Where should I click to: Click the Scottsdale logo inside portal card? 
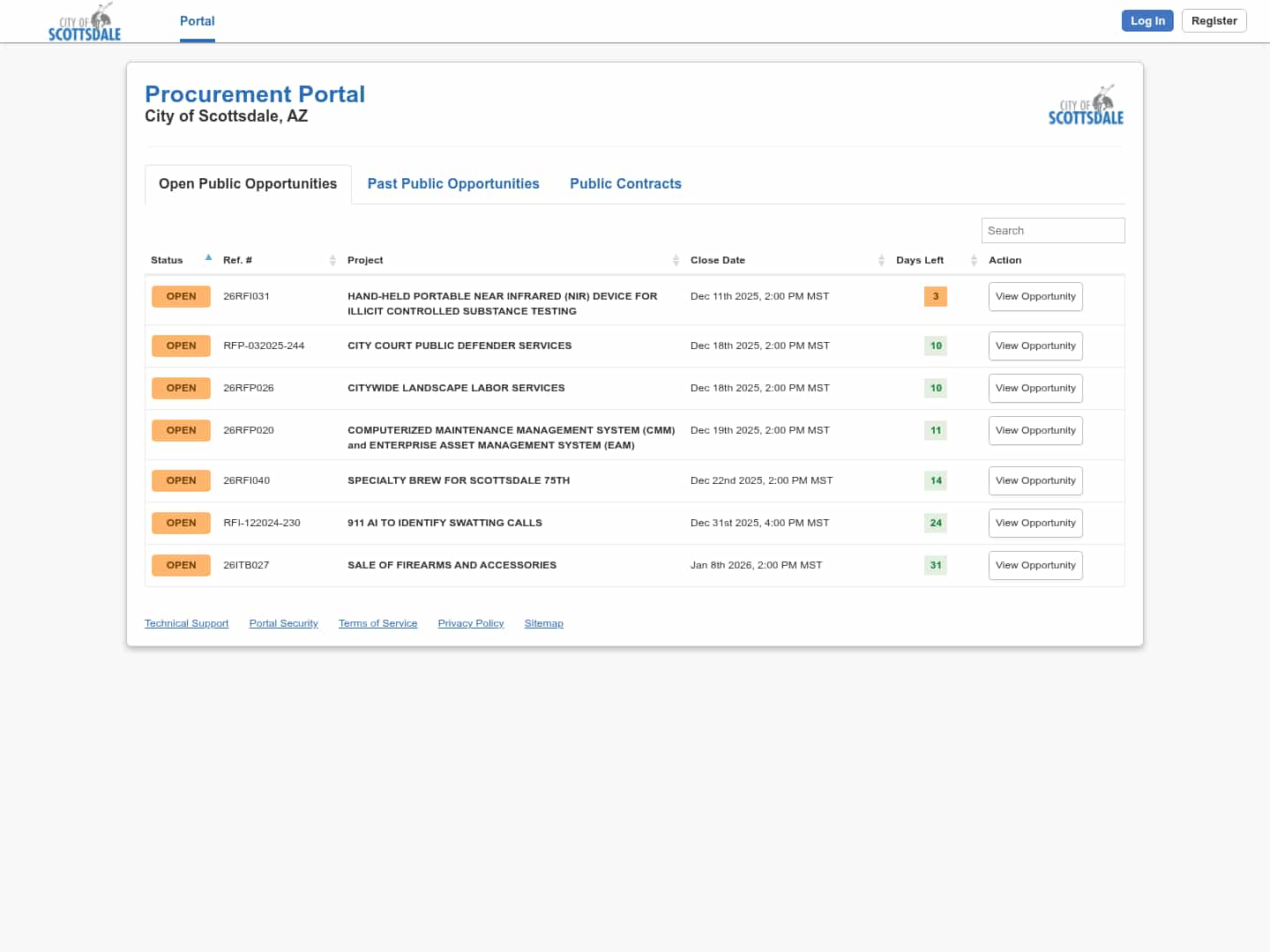coord(1086,106)
